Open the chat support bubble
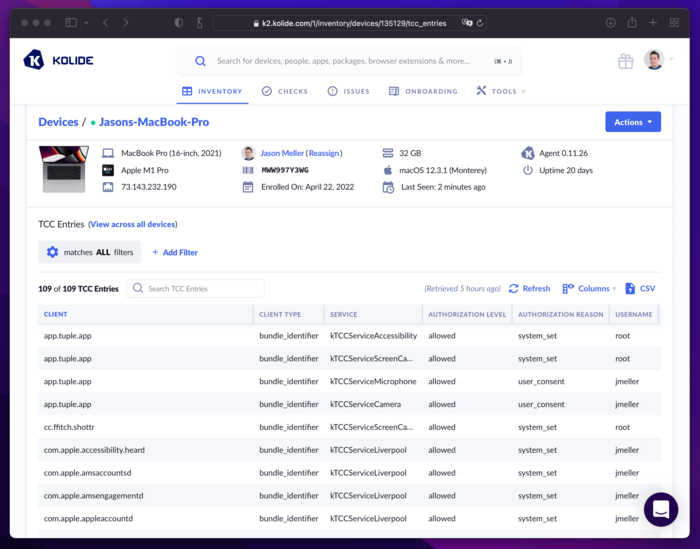Screen dimensions: 700x549 661,509
